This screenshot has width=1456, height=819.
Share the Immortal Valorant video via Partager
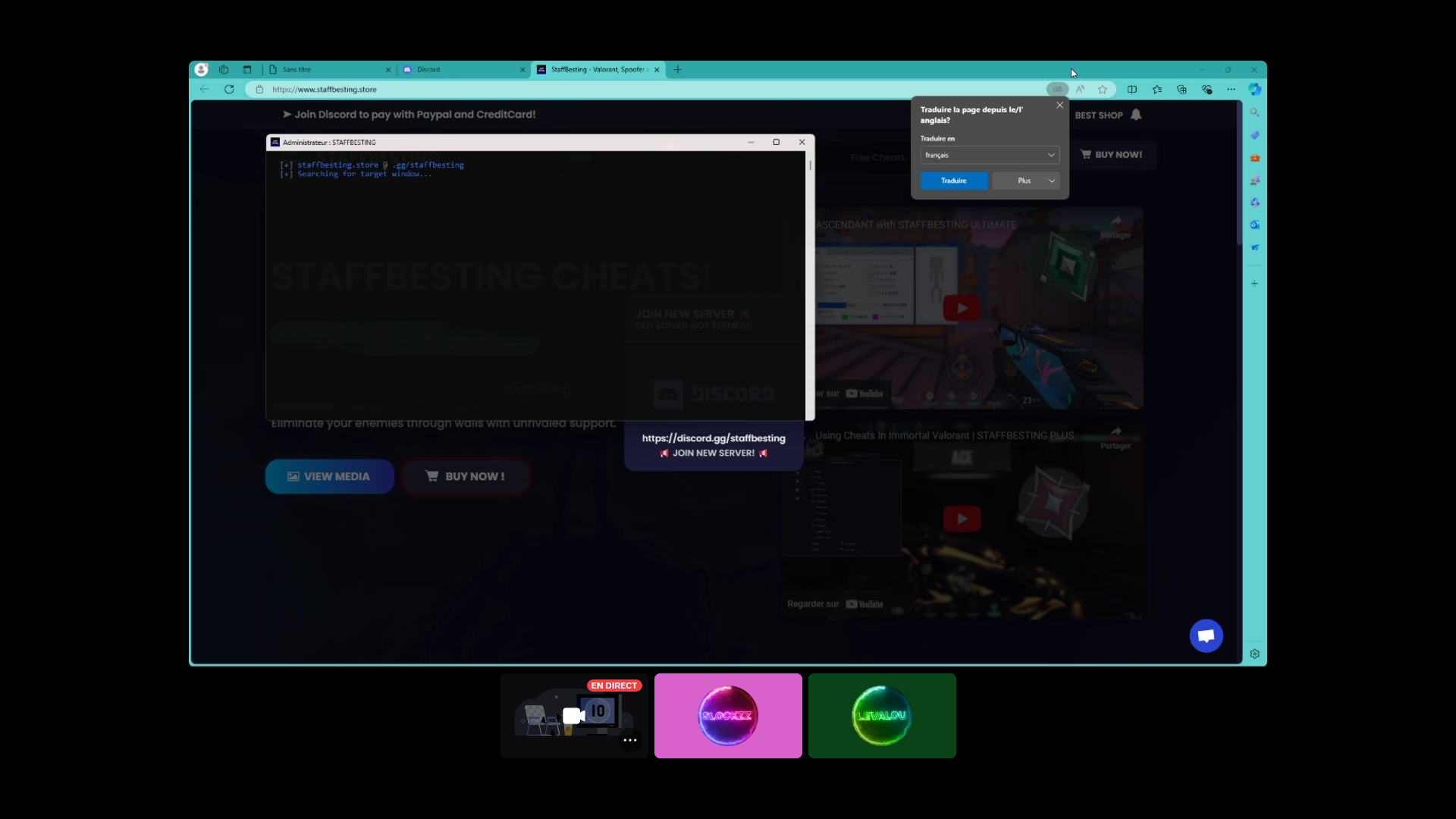(x=1116, y=438)
